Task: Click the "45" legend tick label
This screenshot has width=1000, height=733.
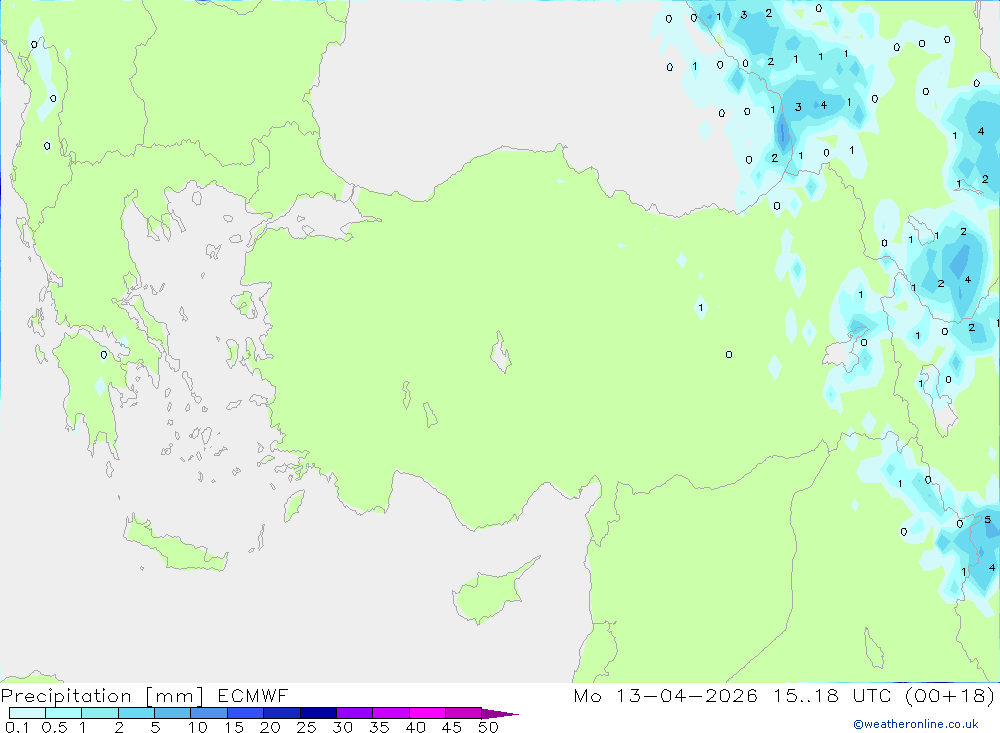Action: [452, 727]
